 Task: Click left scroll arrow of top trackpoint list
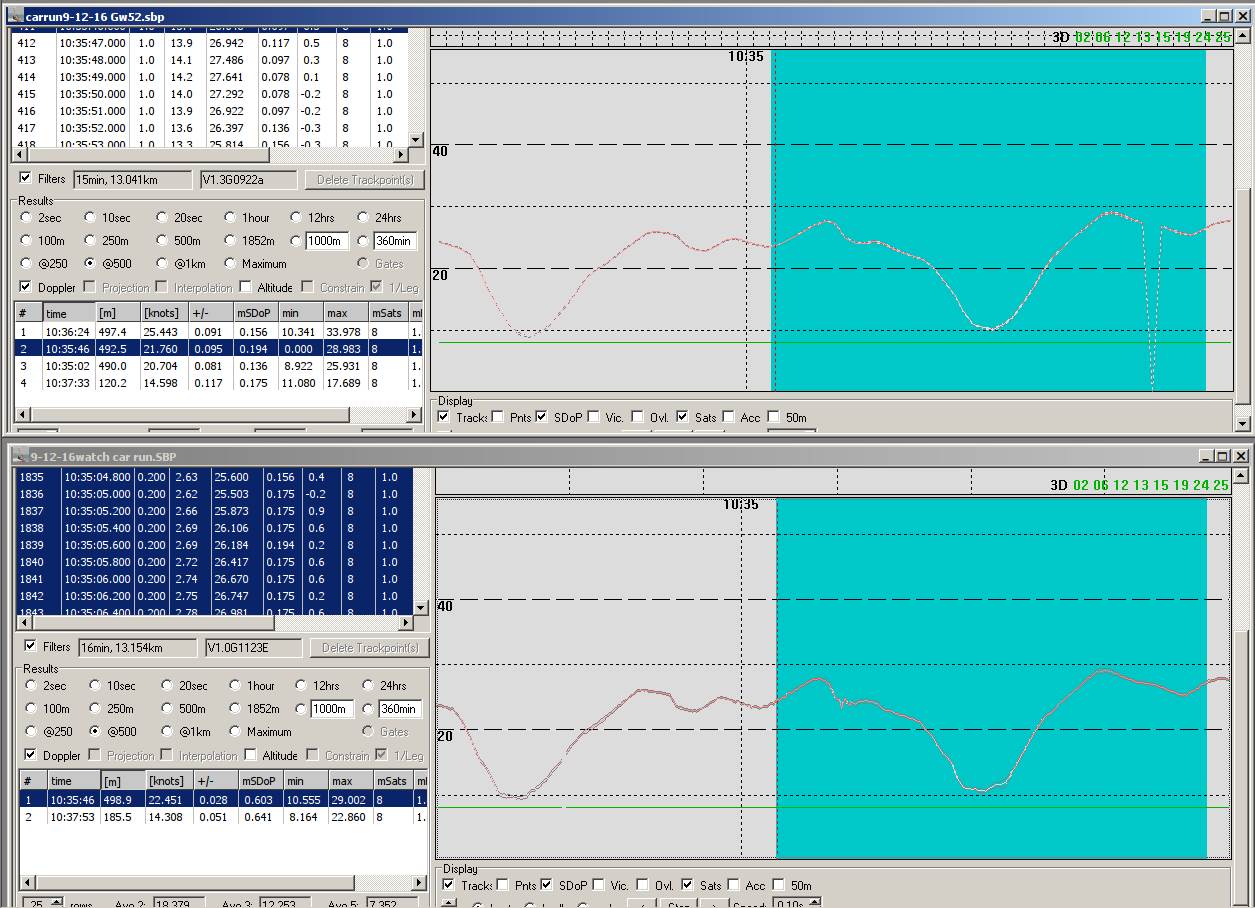[18, 155]
